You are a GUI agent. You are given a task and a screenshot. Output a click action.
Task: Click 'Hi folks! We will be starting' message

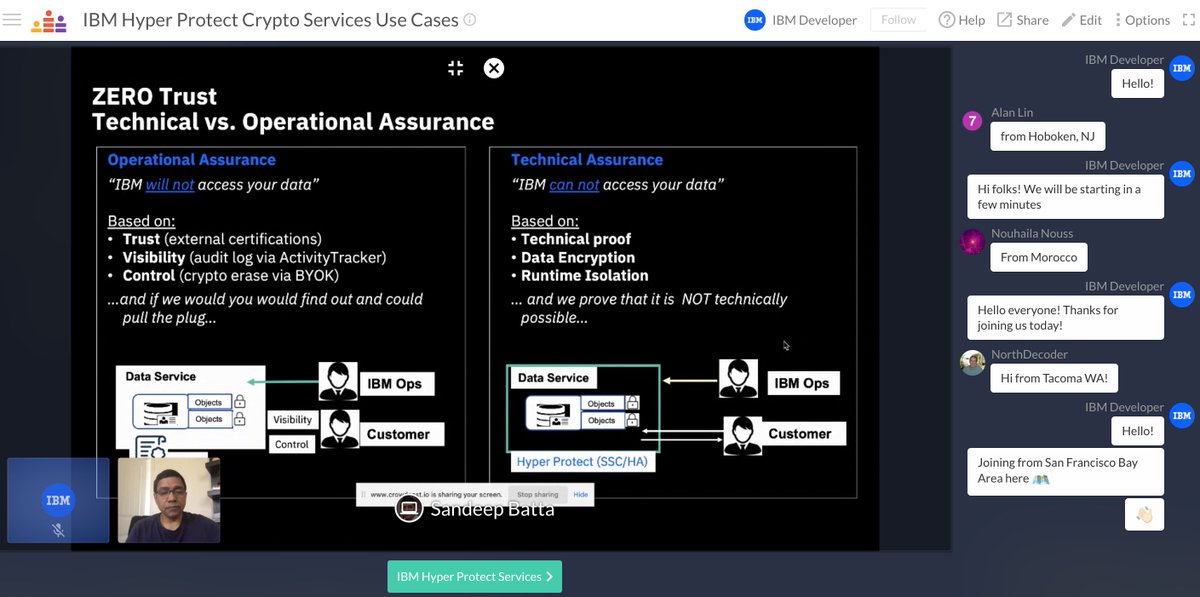tap(1066, 197)
